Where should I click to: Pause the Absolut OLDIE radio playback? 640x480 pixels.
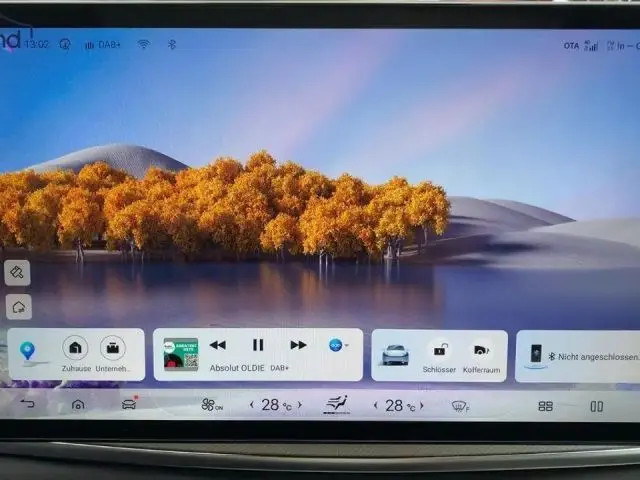point(258,345)
